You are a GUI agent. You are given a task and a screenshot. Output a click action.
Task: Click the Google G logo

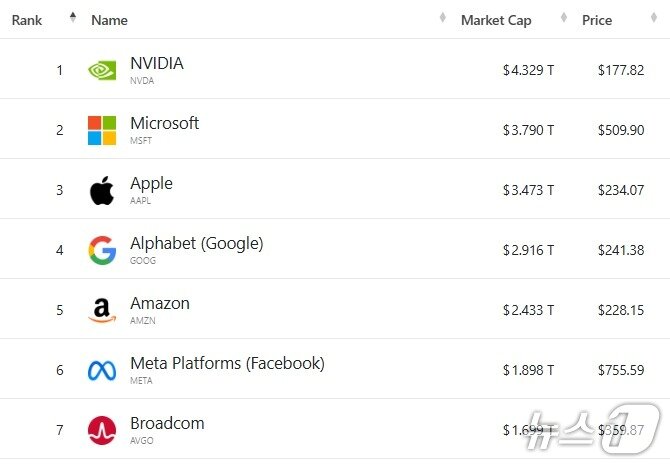coord(102,250)
